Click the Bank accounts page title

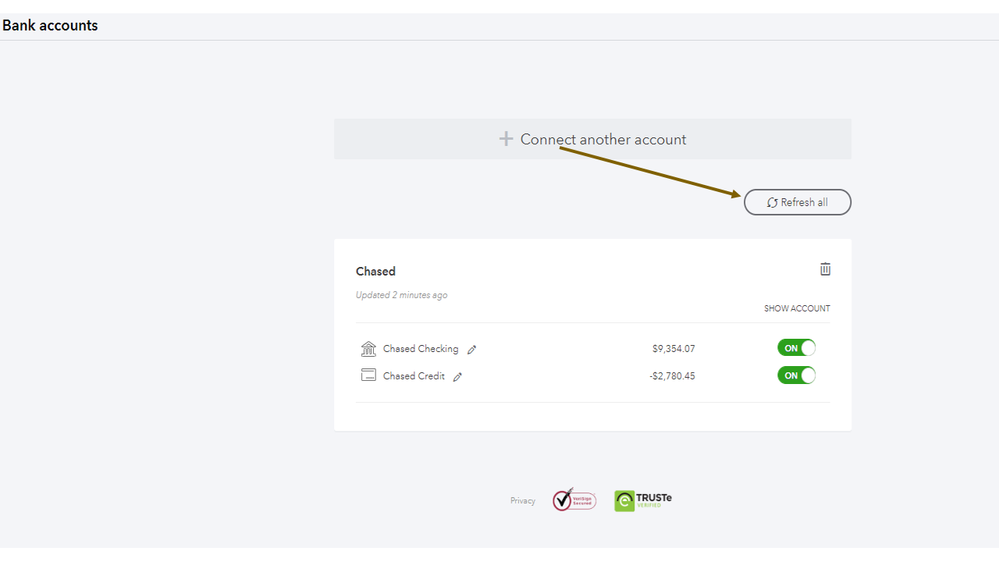(x=50, y=26)
